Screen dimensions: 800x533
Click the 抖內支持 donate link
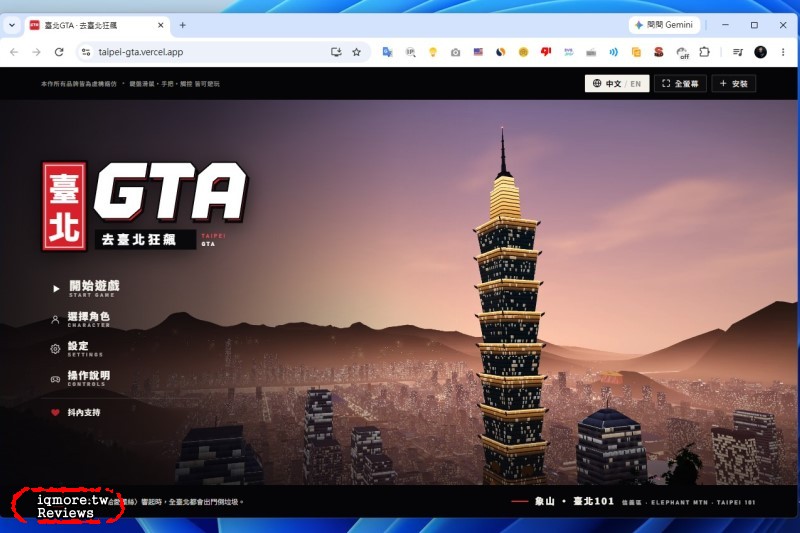coord(84,412)
